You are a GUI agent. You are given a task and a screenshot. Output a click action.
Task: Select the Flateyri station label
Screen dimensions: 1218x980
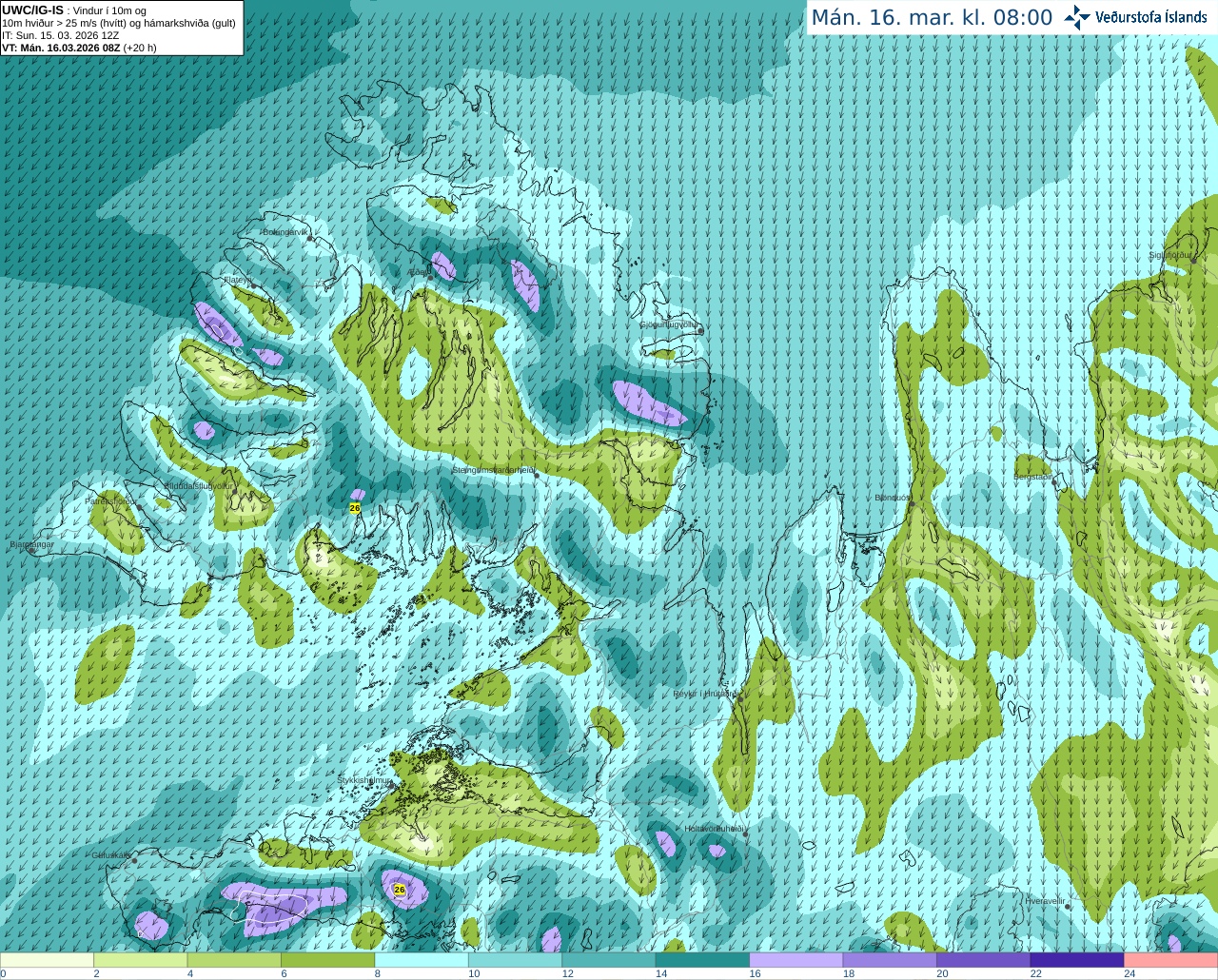[237, 280]
